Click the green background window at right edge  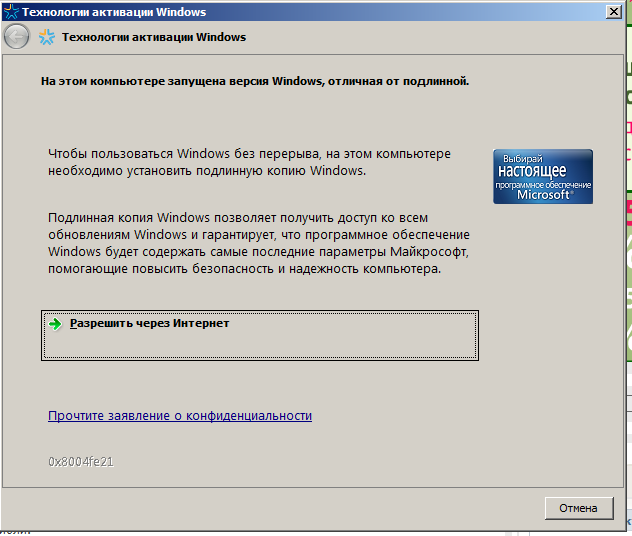[628, 300]
